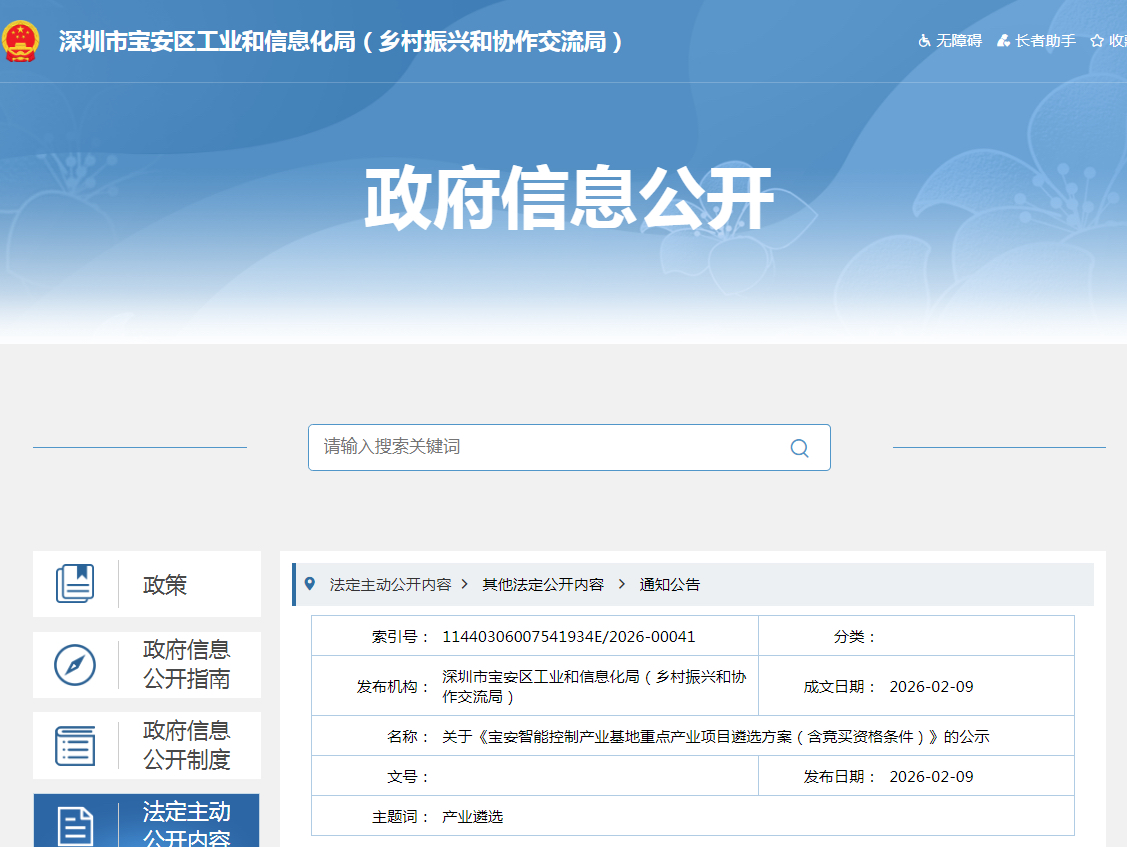Click the 索引号 label
Viewport: 1127px width, 847px height.
tap(400, 636)
